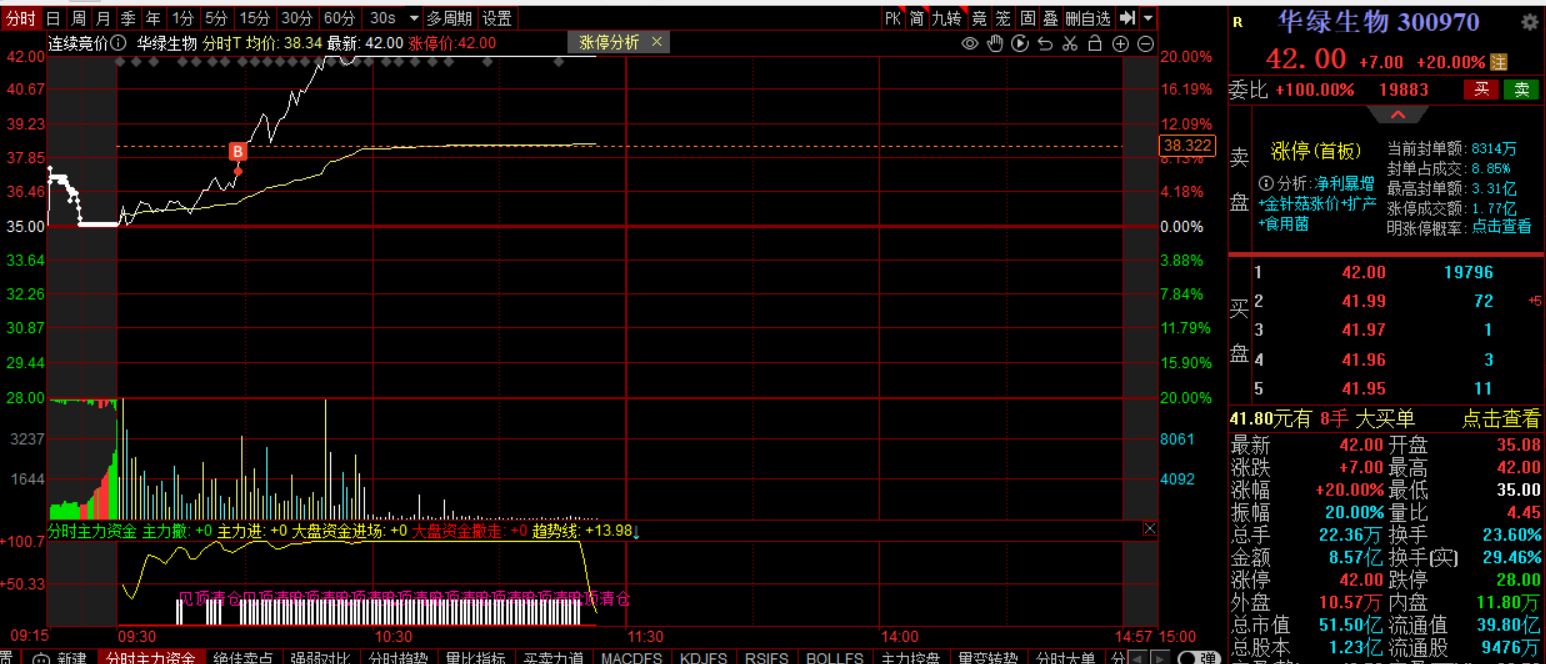This screenshot has width=1546, height=664.
Task: Click the circular playback replay icon
Action: coord(1019,43)
